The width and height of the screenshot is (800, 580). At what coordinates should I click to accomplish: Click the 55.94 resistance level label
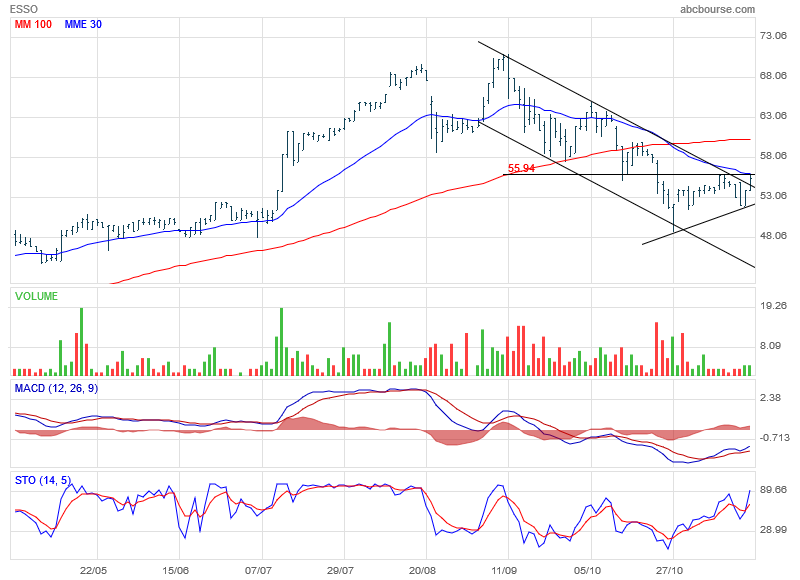(521, 168)
